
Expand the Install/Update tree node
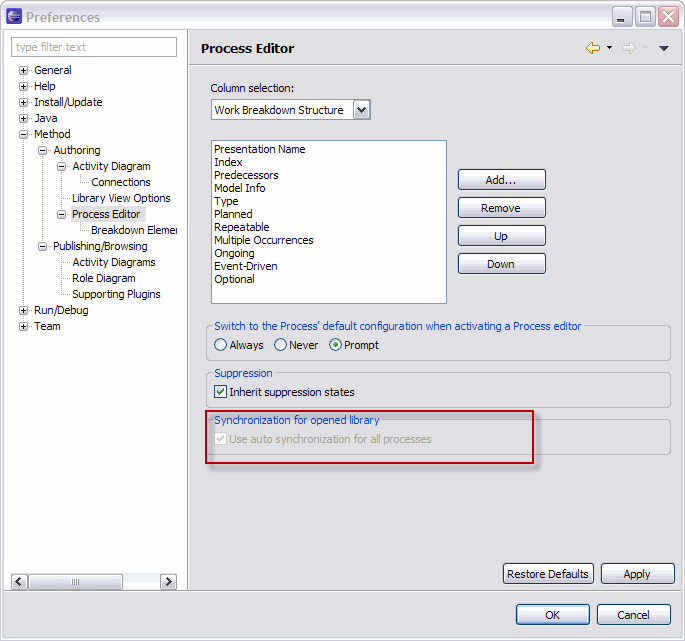pos(23,102)
